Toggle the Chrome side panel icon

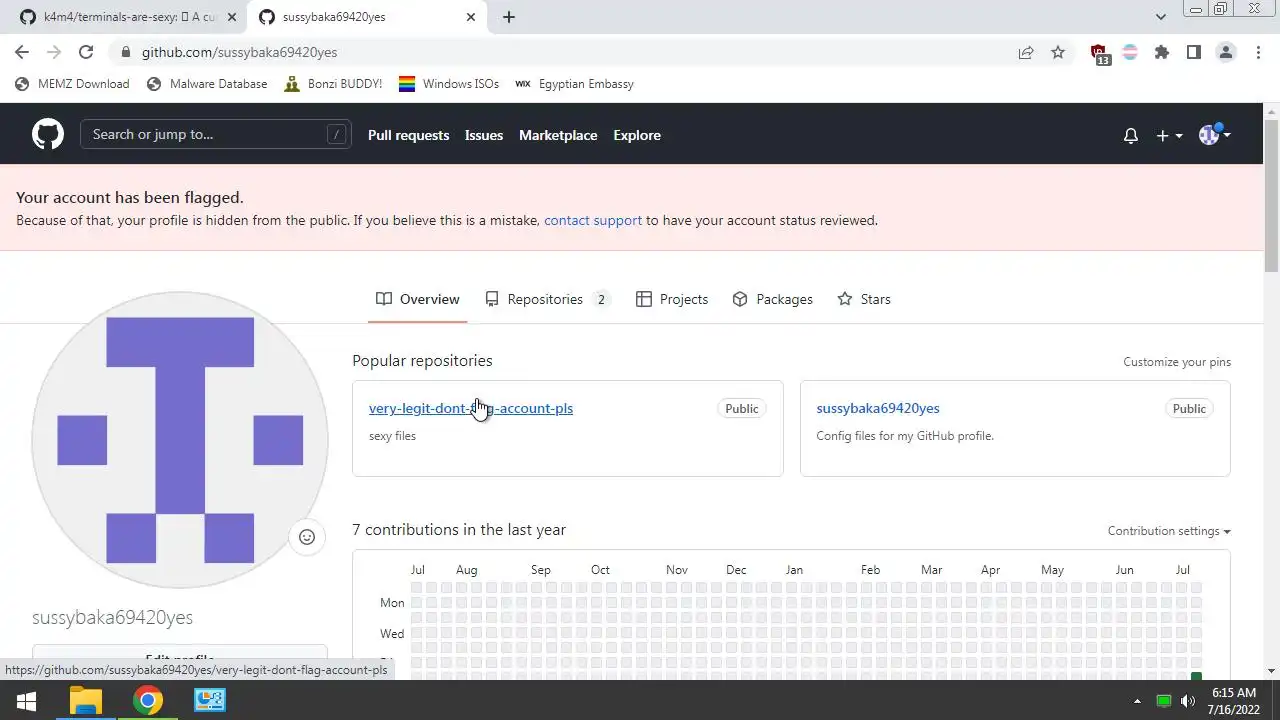click(1194, 53)
